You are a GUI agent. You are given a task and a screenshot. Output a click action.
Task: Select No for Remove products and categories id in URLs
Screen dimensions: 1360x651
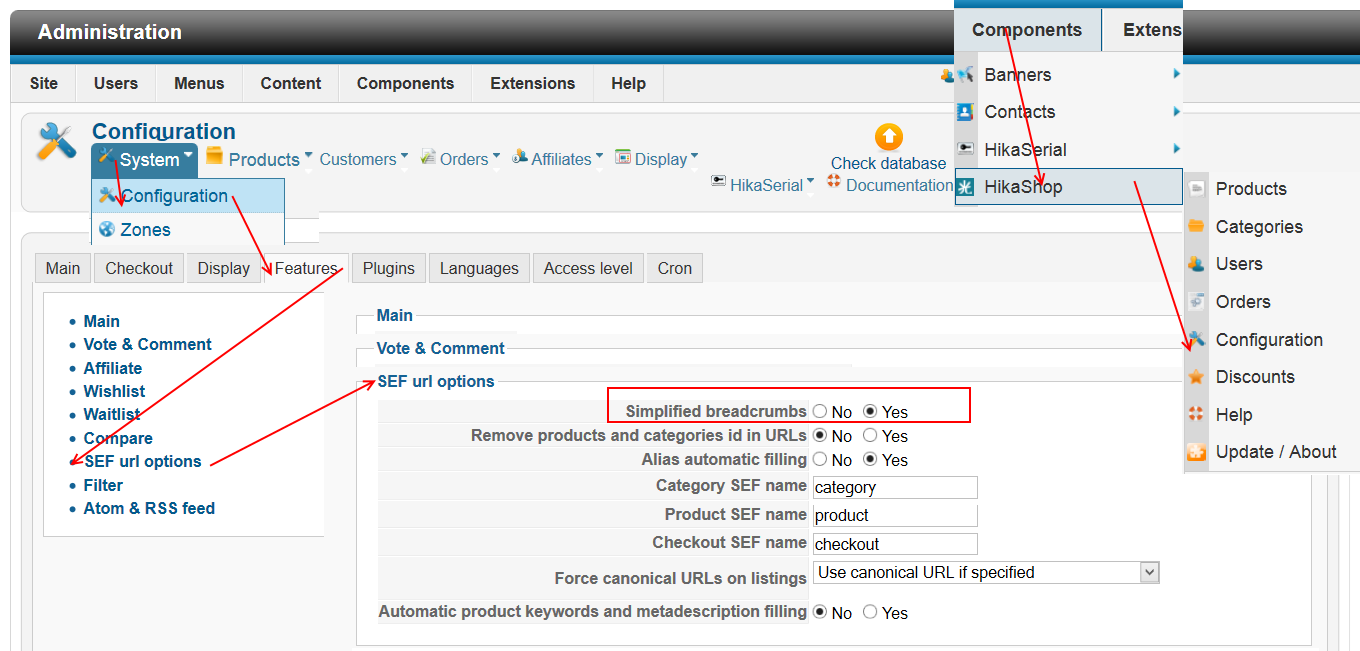(x=820, y=435)
